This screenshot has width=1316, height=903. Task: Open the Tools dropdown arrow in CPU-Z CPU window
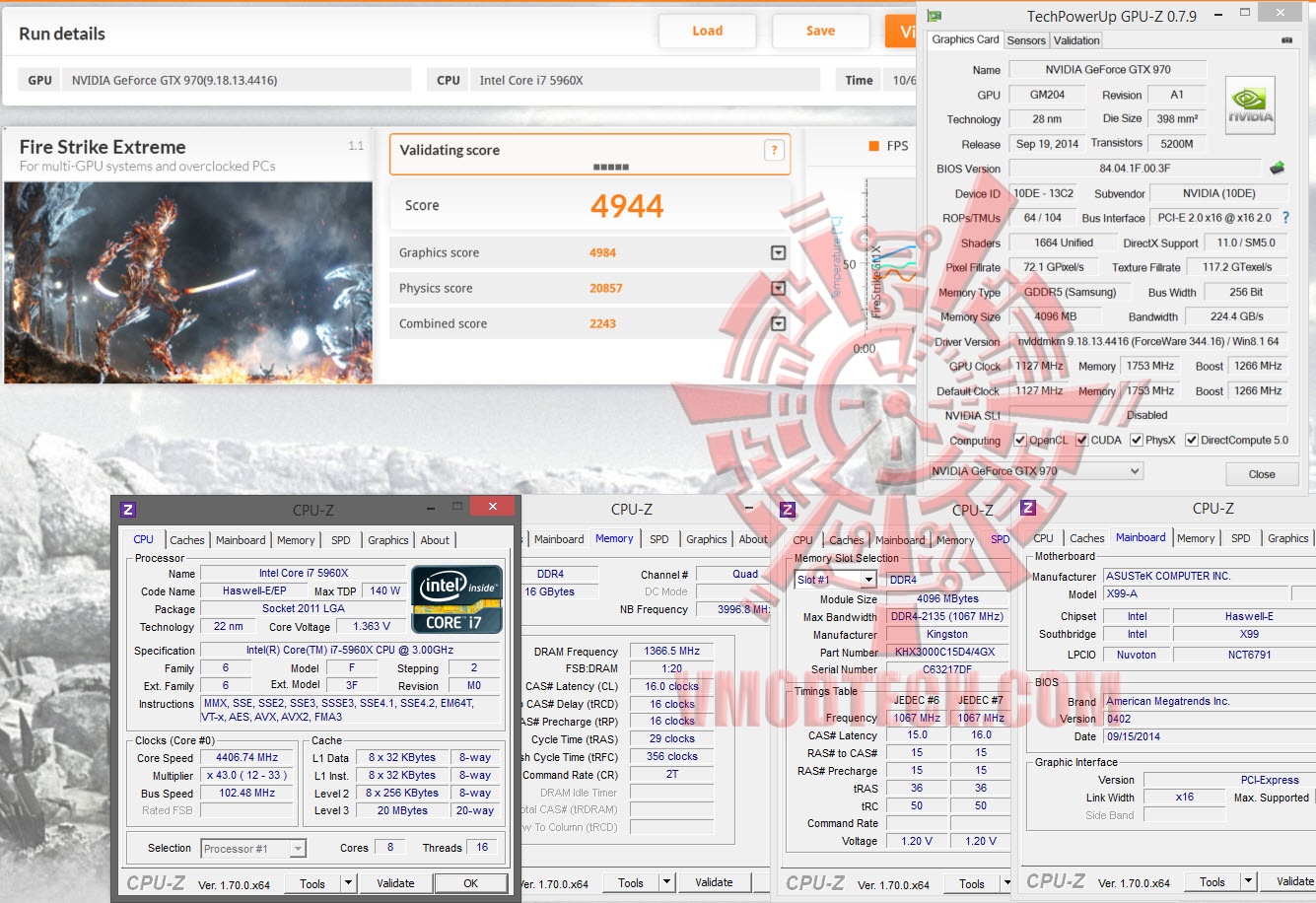point(348,883)
